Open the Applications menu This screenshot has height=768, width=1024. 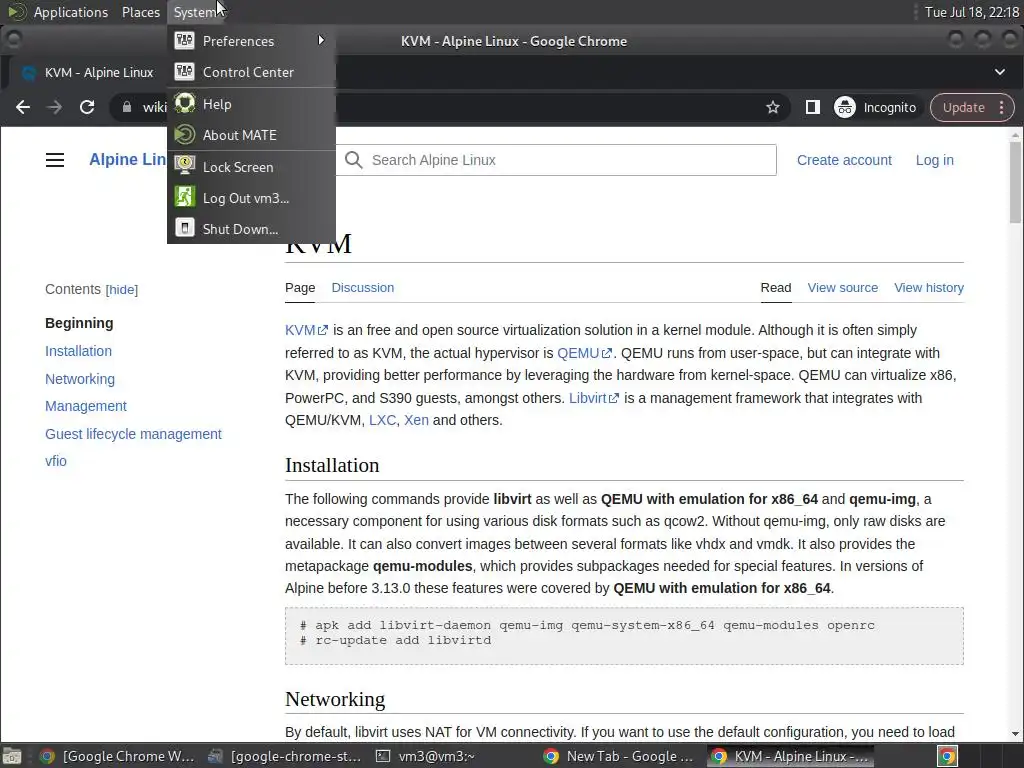tap(71, 12)
